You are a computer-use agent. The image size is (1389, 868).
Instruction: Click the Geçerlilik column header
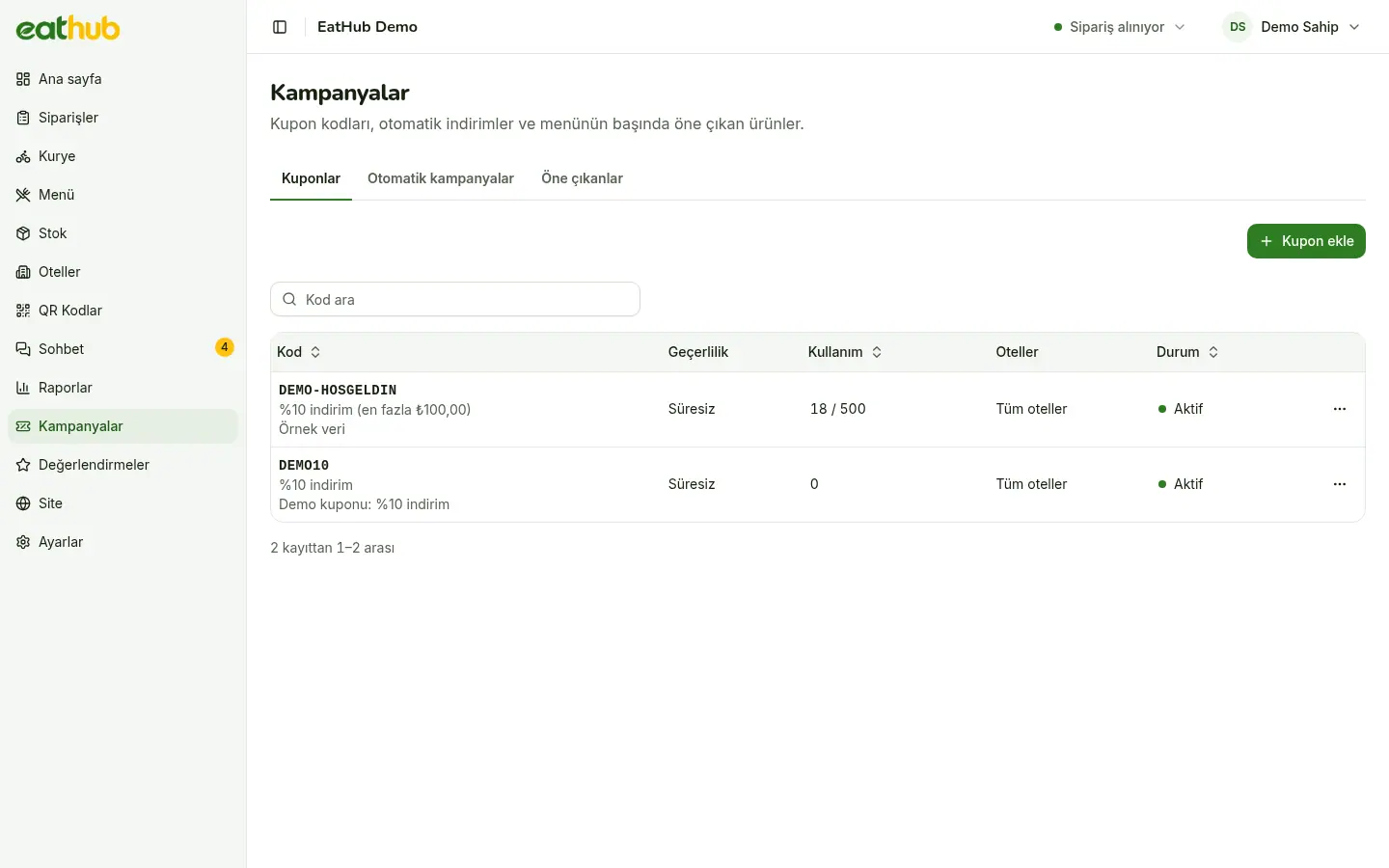point(698,352)
